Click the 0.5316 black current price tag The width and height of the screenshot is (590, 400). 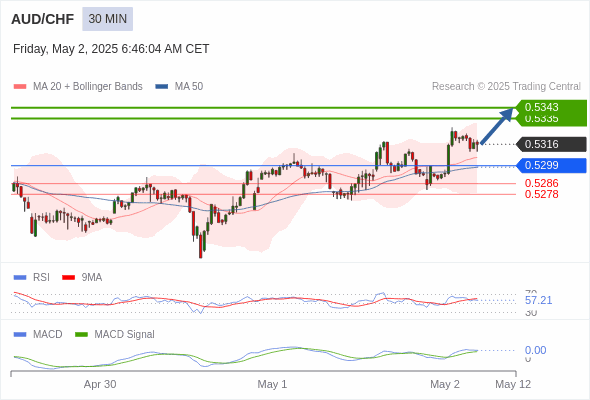(551, 144)
